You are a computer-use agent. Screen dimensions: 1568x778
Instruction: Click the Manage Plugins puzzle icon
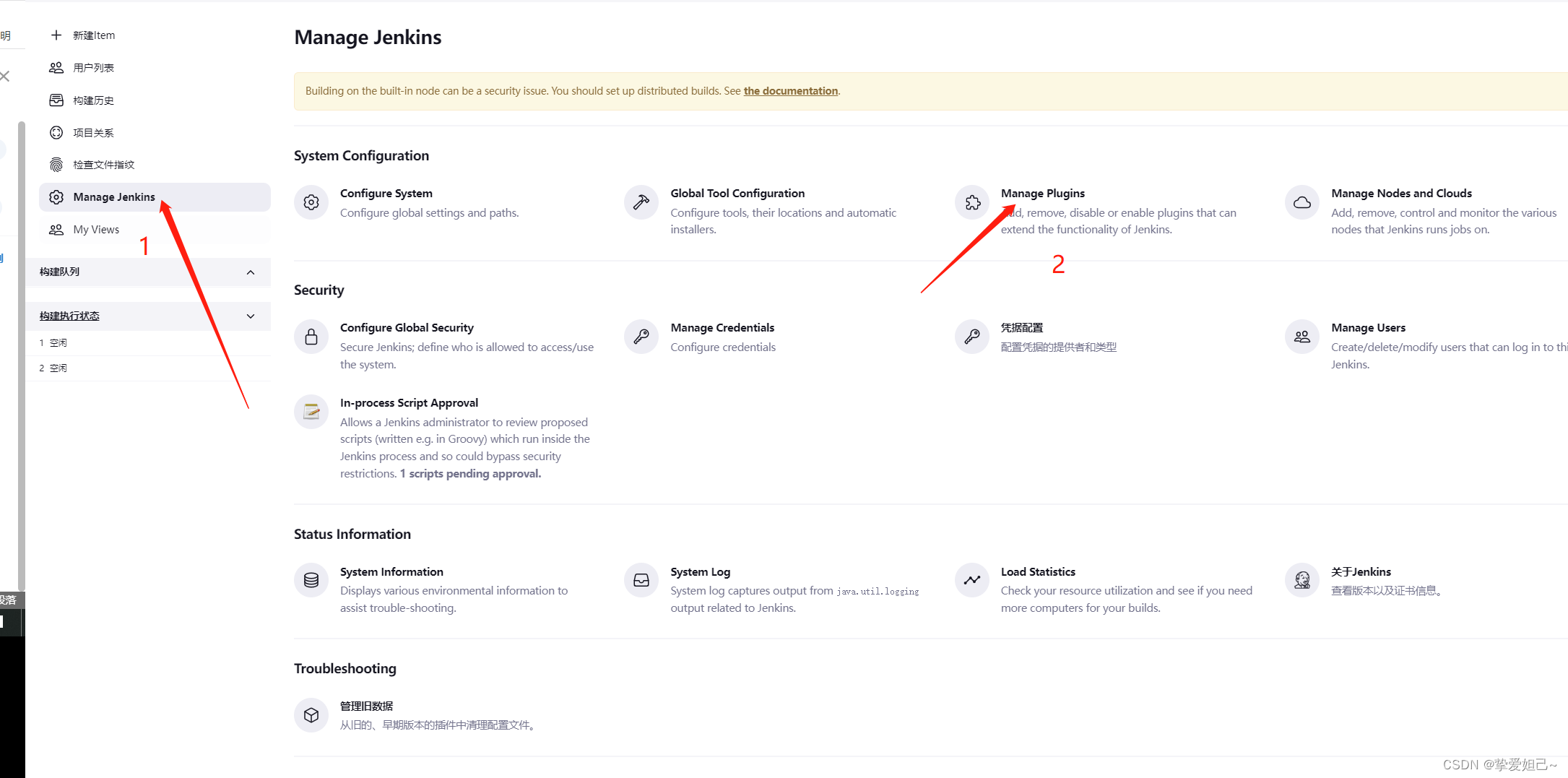972,202
